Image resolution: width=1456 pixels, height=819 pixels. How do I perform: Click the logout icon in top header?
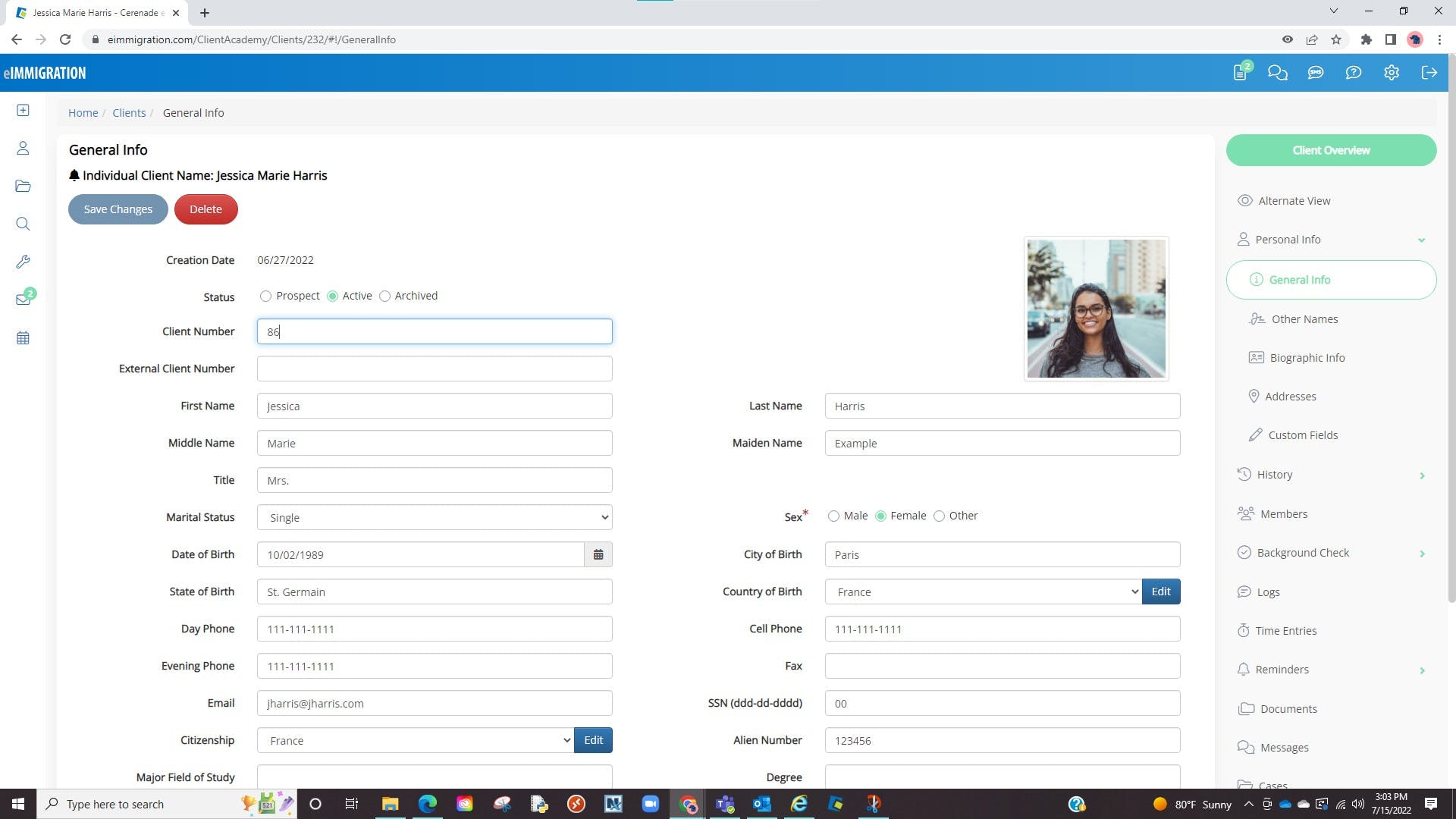pyautogui.click(x=1429, y=73)
